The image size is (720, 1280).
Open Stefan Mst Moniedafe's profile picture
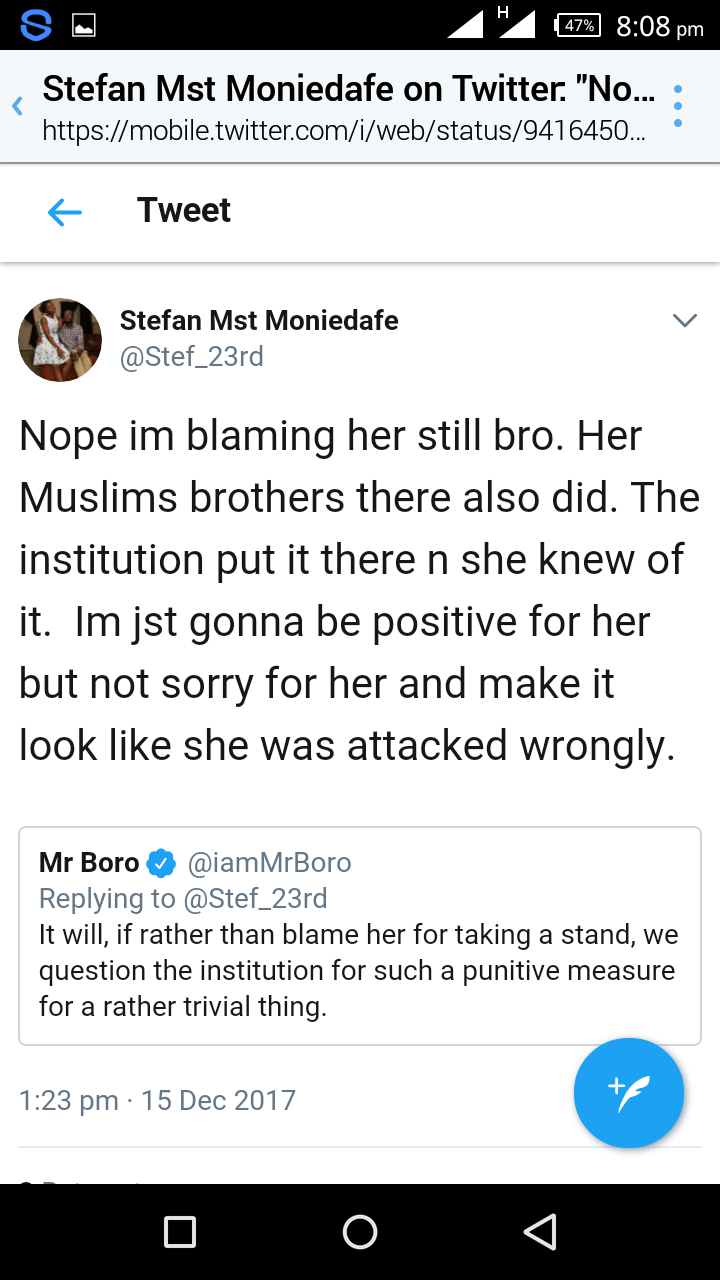click(60, 339)
